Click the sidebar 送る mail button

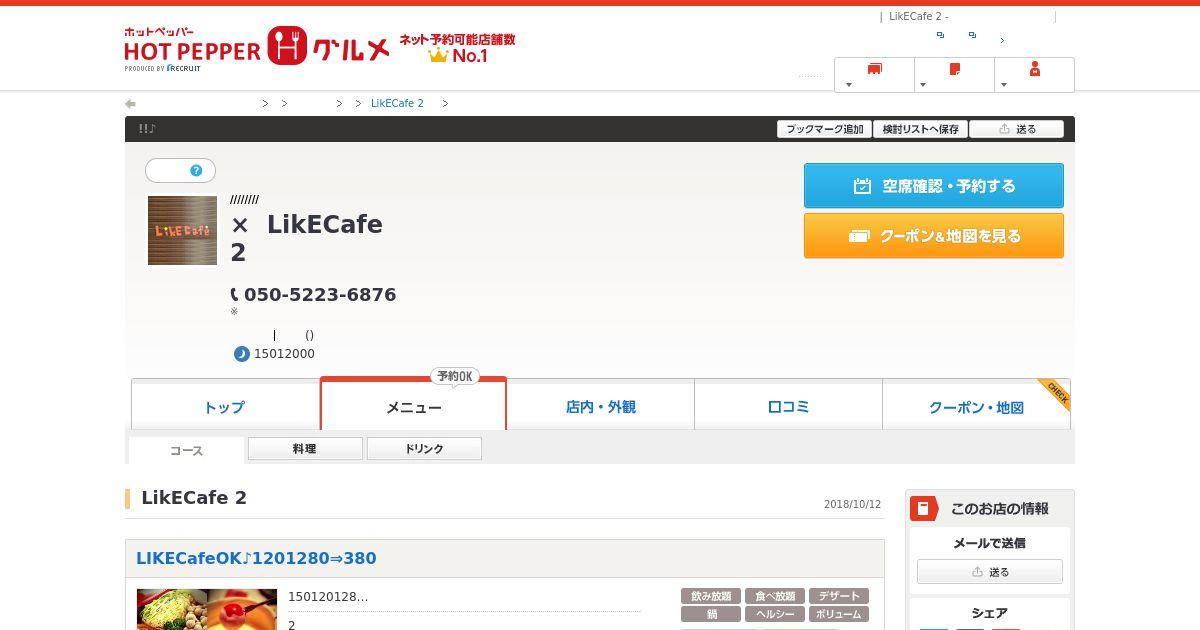[990, 572]
